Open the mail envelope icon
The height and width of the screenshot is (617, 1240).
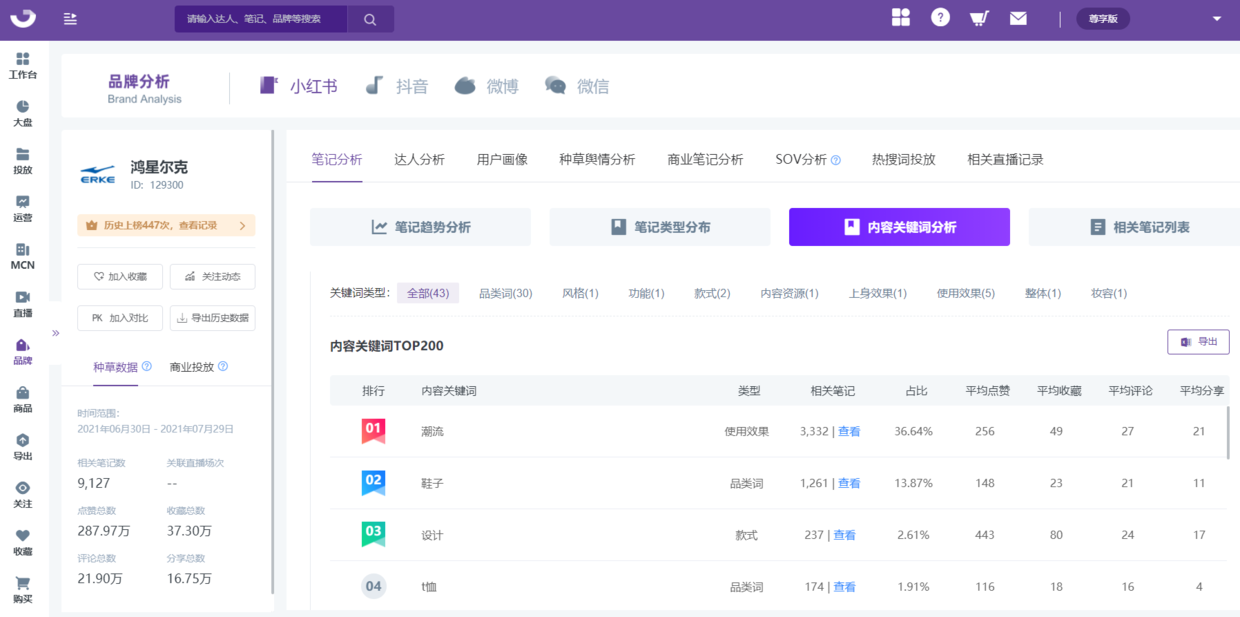click(1018, 18)
